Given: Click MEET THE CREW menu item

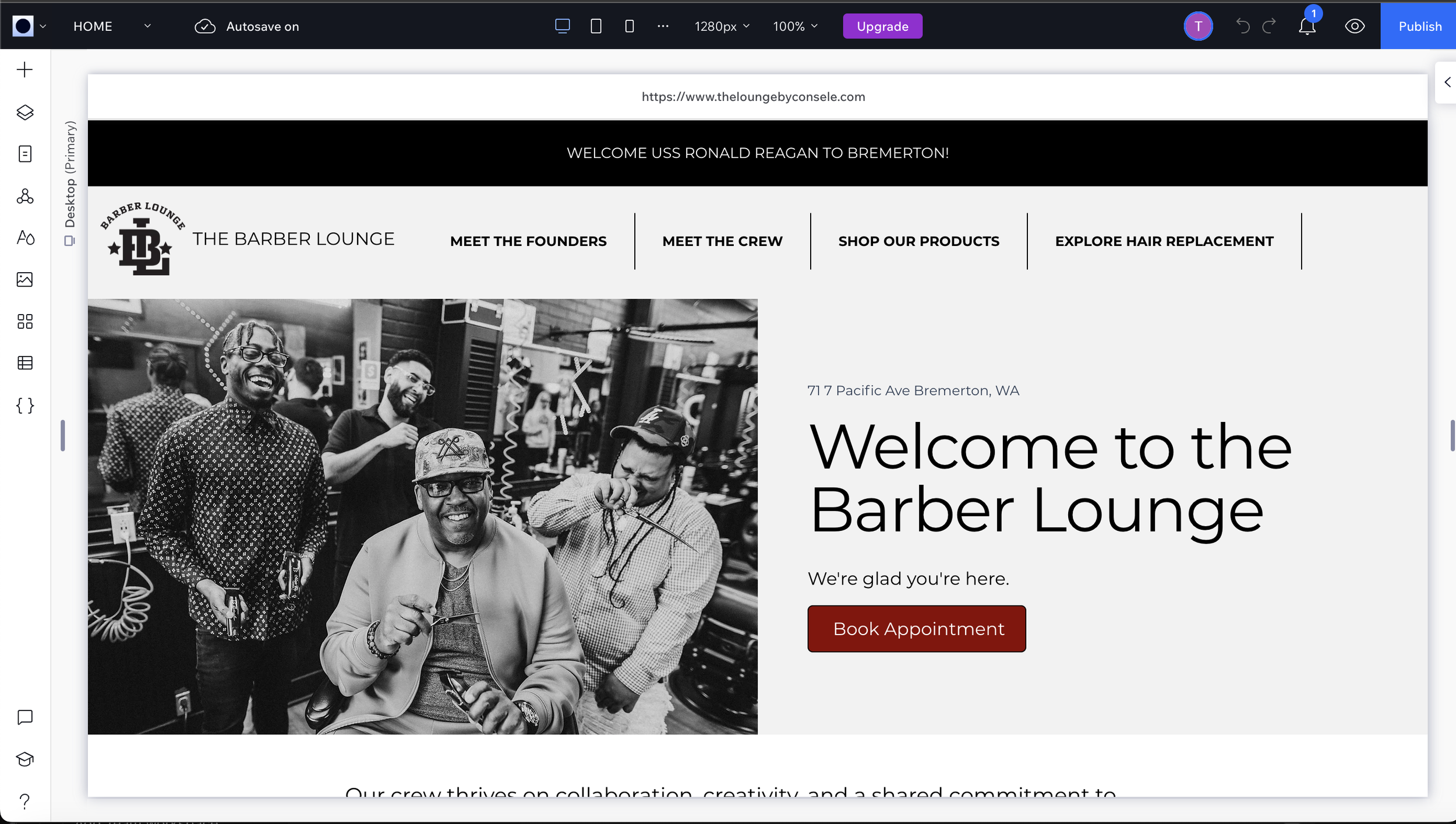Looking at the screenshot, I should pos(722,241).
